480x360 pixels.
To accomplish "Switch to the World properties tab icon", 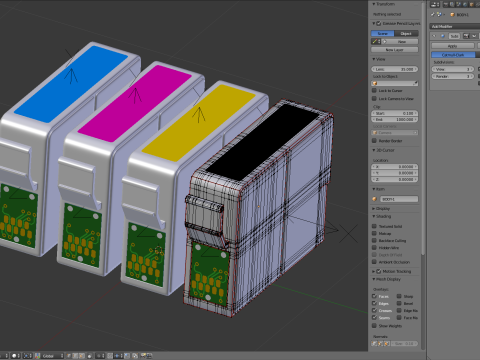I will click(465, 4).
